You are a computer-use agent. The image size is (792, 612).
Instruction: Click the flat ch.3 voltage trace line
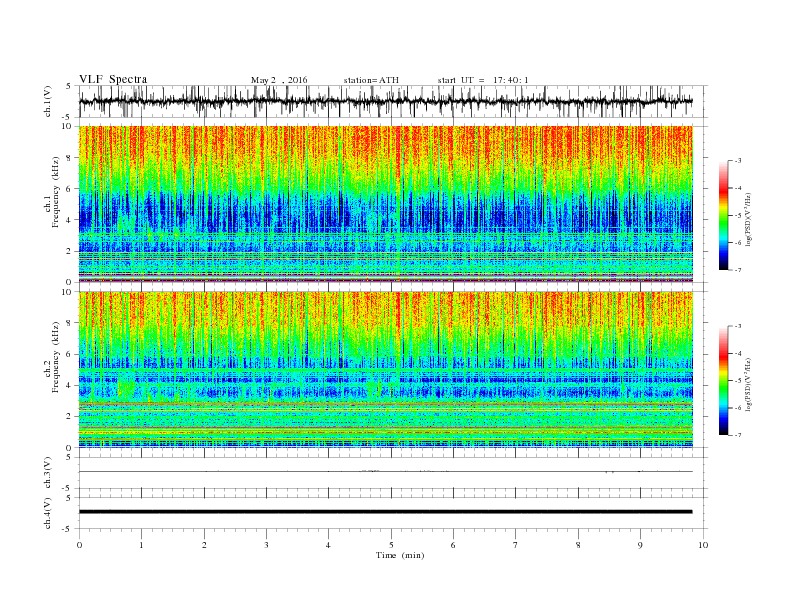tap(385, 472)
